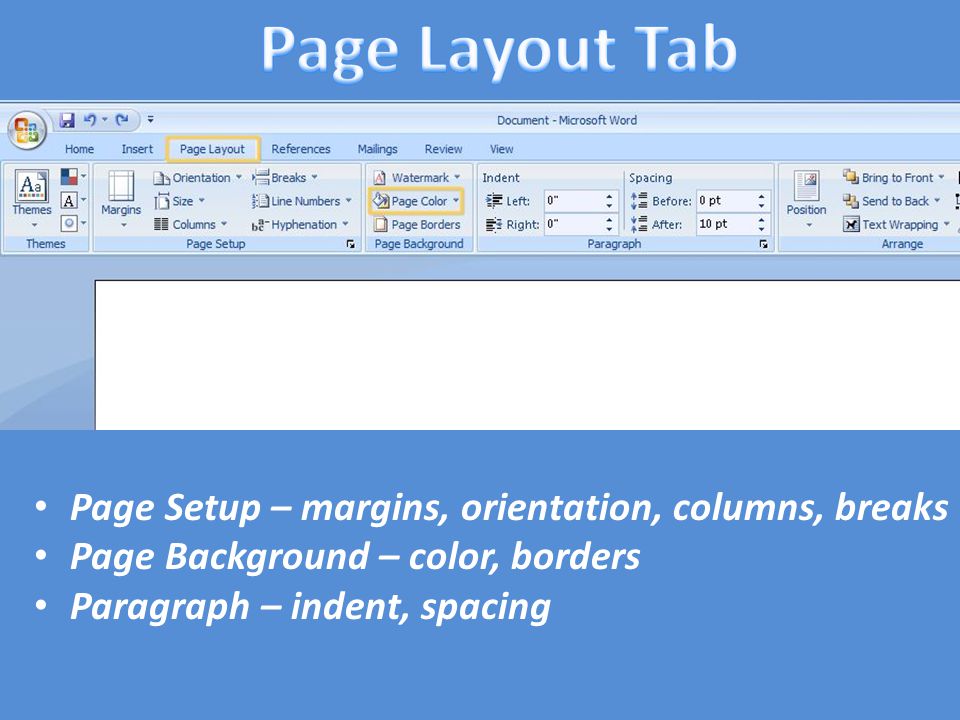Click the Page Borders label
This screenshot has width=960, height=720.
pyautogui.click(x=426, y=225)
